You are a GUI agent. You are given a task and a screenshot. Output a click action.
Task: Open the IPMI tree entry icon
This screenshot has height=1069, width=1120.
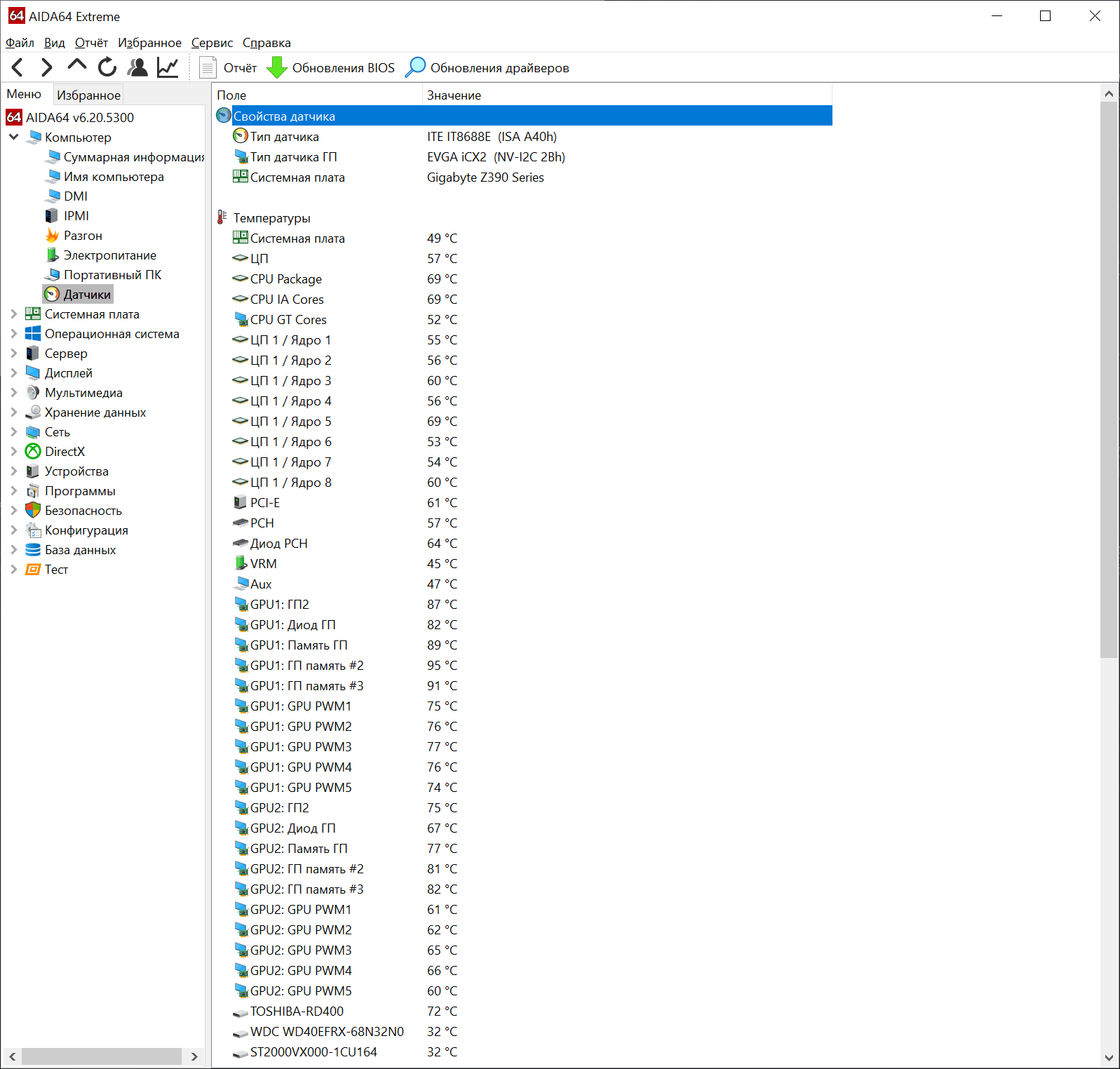point(52,216)
